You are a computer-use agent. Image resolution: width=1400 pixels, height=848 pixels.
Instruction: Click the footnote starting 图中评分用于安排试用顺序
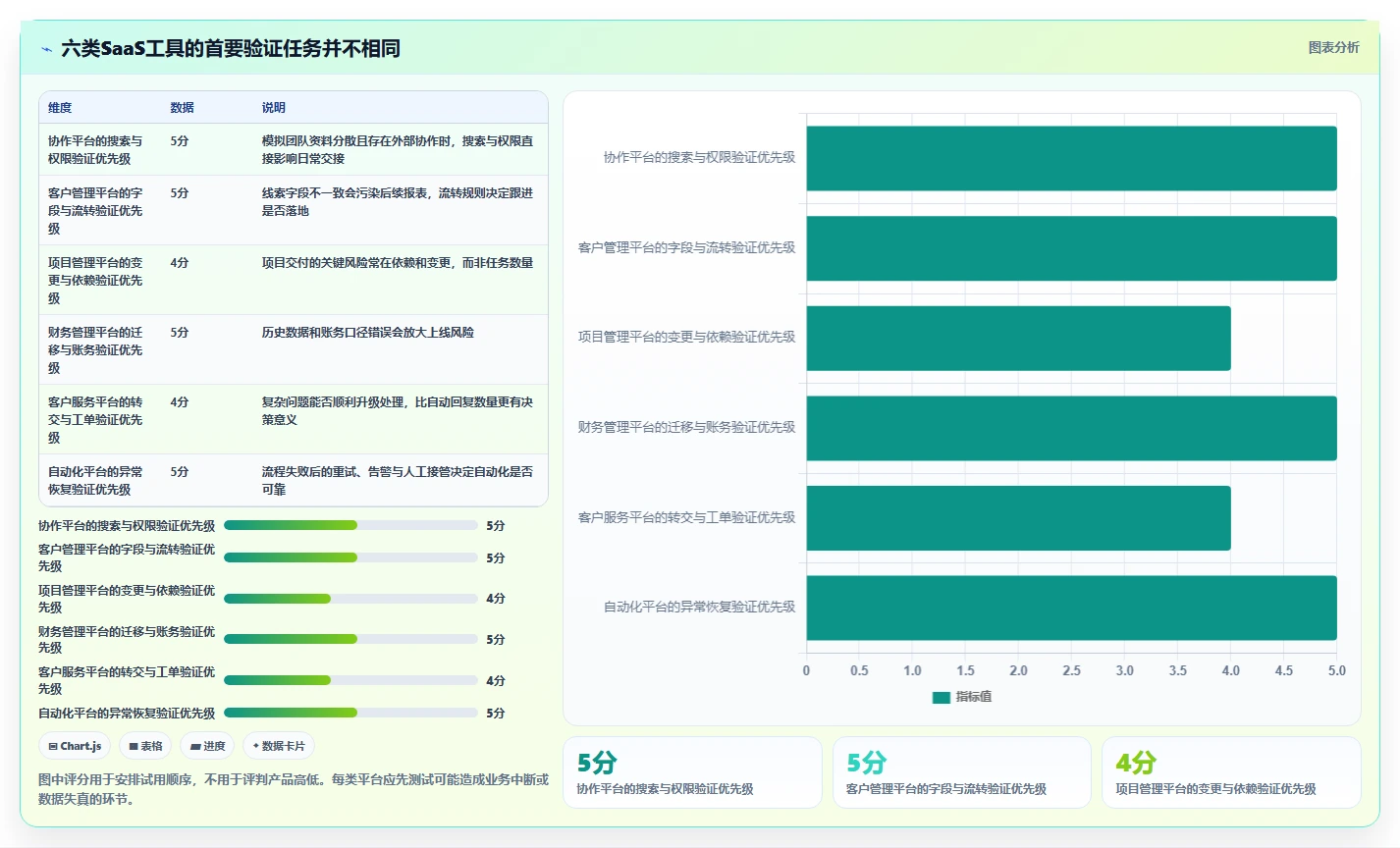point(294,789)
